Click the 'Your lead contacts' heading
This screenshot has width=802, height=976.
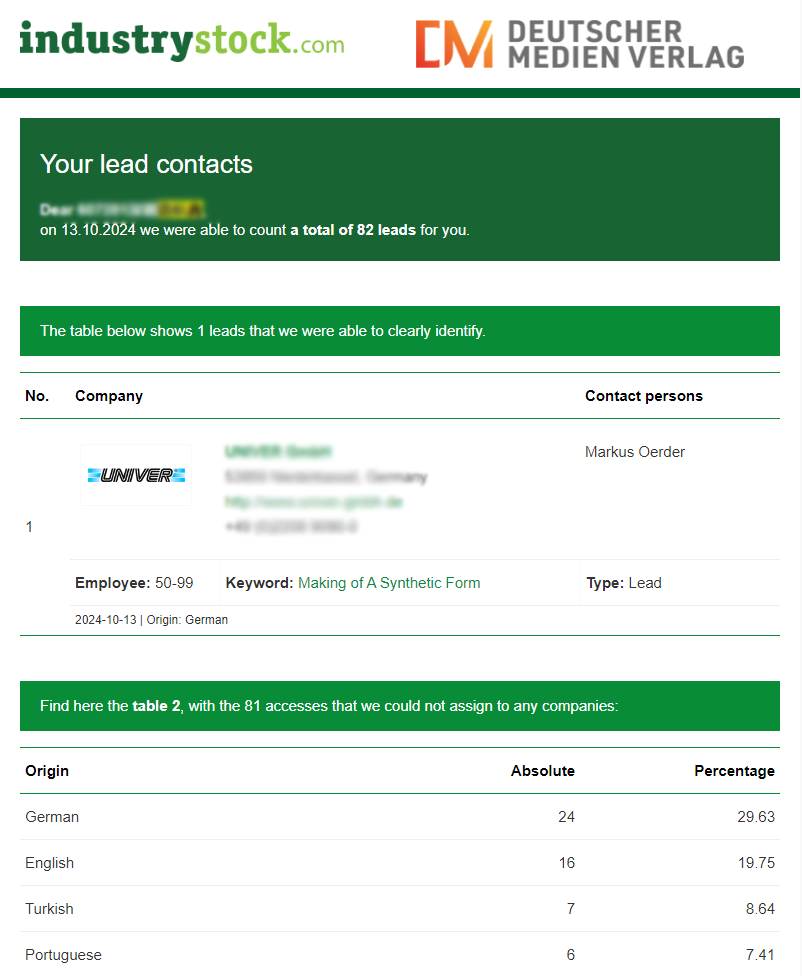[x=146, y=165]
